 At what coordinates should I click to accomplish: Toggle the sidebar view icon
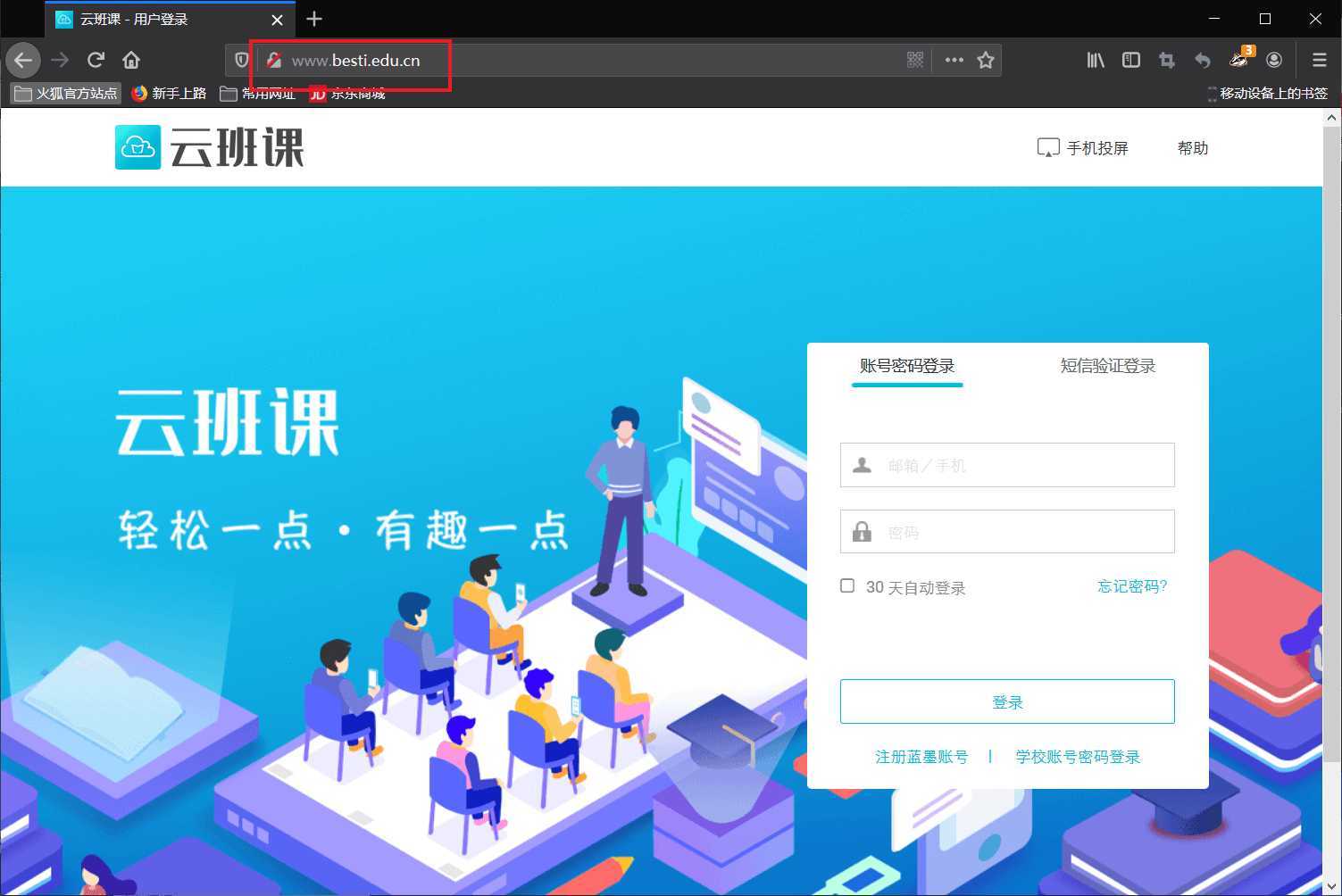(x=1131, y=60)
